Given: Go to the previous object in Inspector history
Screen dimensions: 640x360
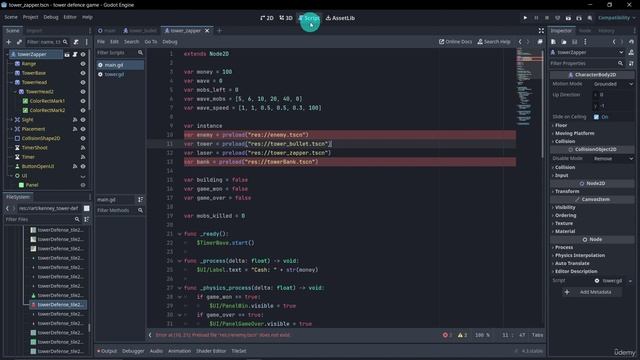Looking at the screenshot, I should (614, 42).
